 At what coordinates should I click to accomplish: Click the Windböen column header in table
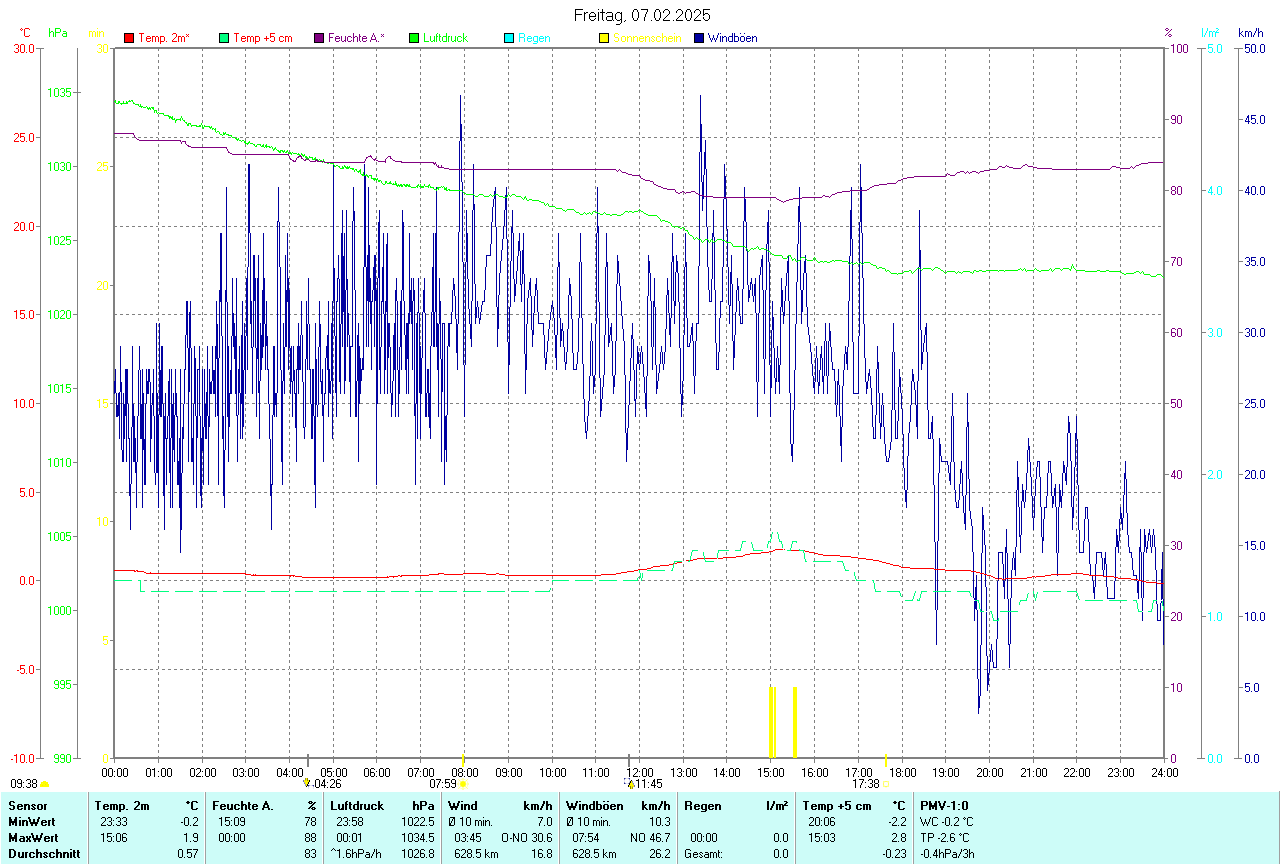(x=595, y=805)
